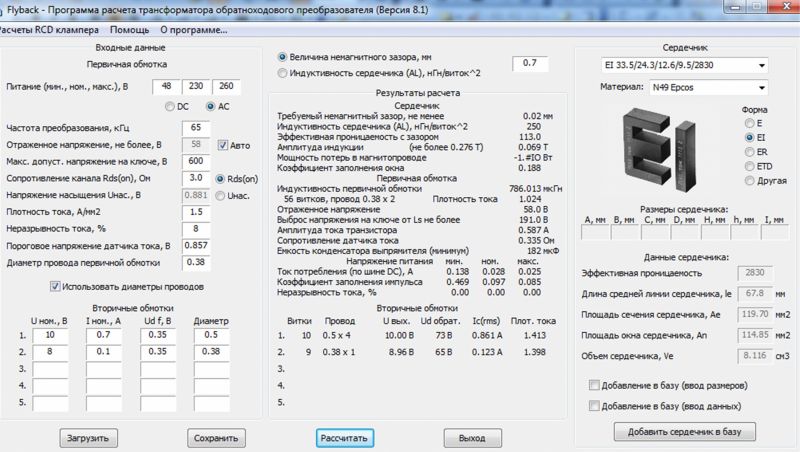800x452 pixels.
Task: Select Индуктивность сердечника (AL) radio button
Action: [x=282, y=73]
